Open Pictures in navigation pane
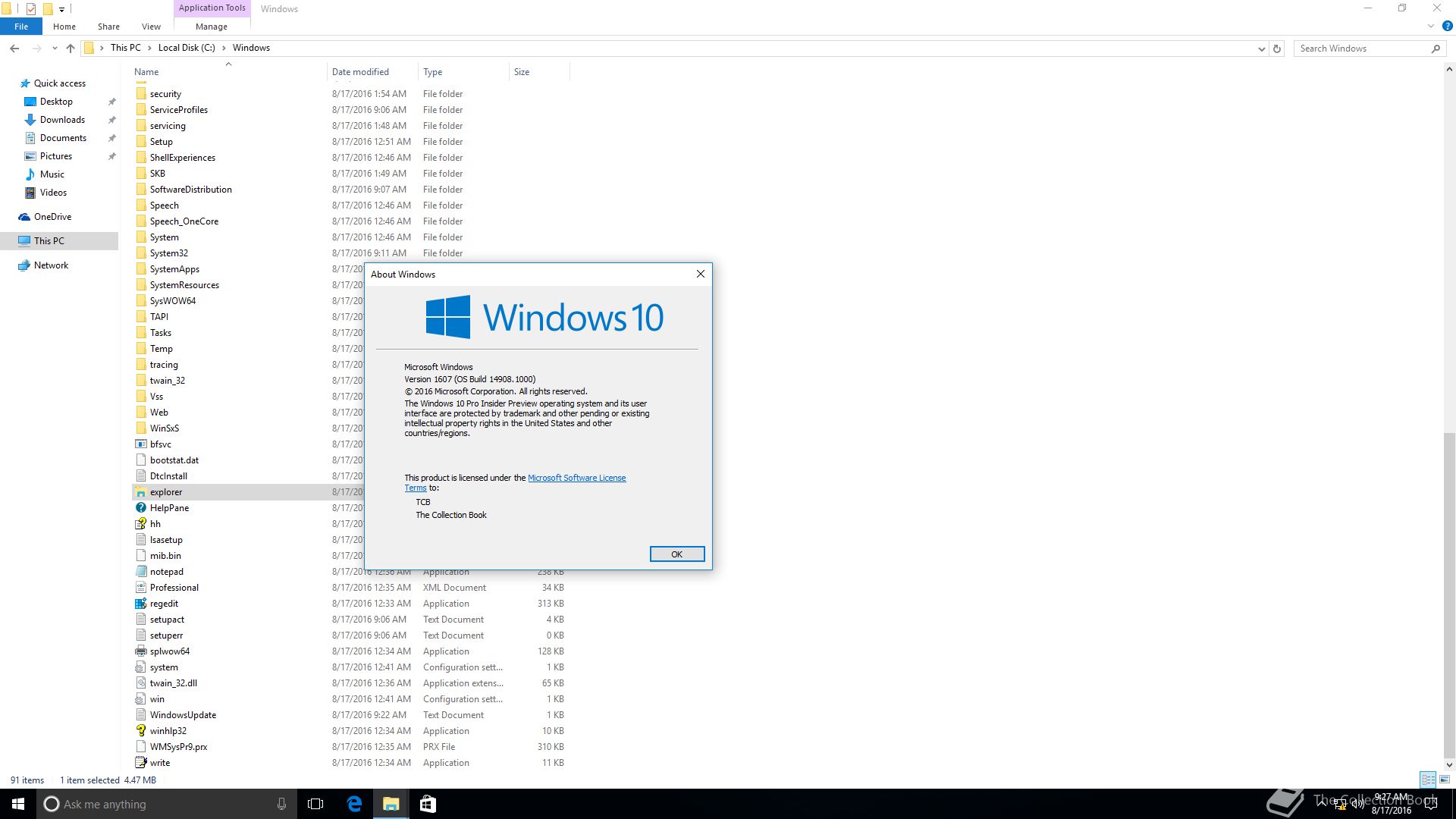 point(56,156)
